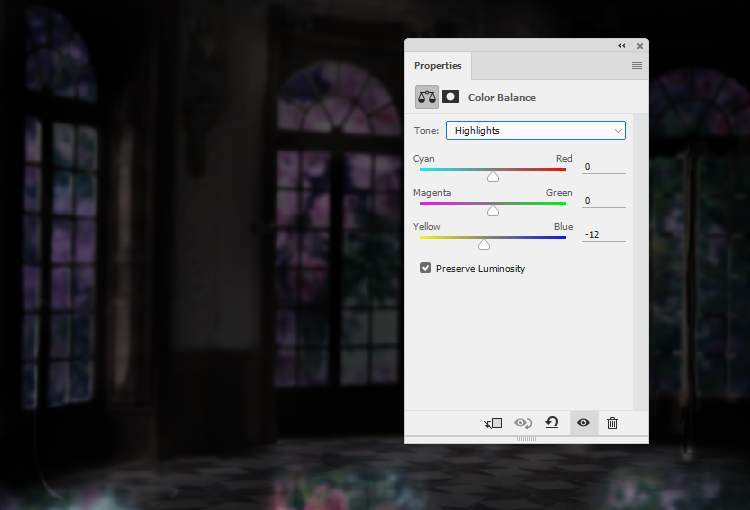Reset adjustment to defaults
This screenshot has height=510, width=750.
pos(552,422)
